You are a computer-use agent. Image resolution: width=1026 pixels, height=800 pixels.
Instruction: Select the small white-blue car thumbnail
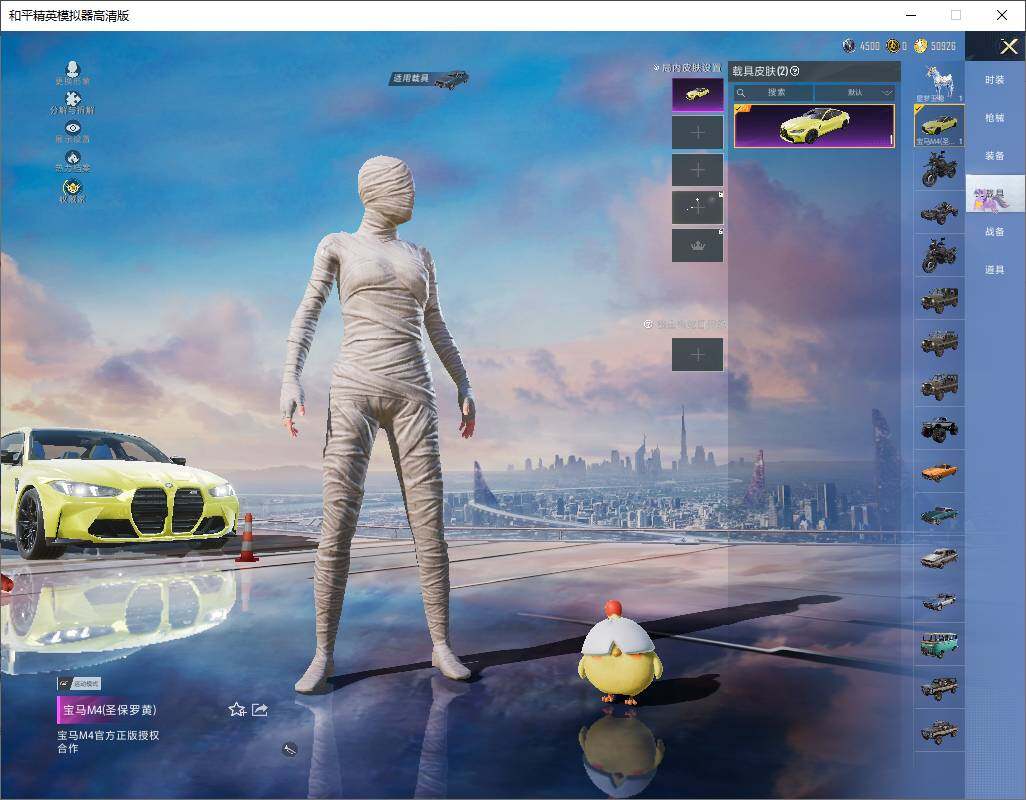[x=939, y=601]
